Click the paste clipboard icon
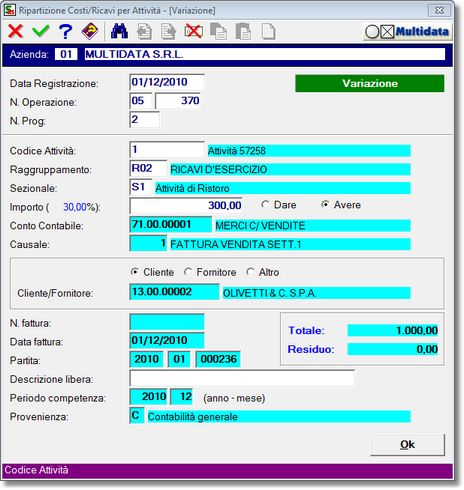 pyautogui.click(x=243, y=32)
